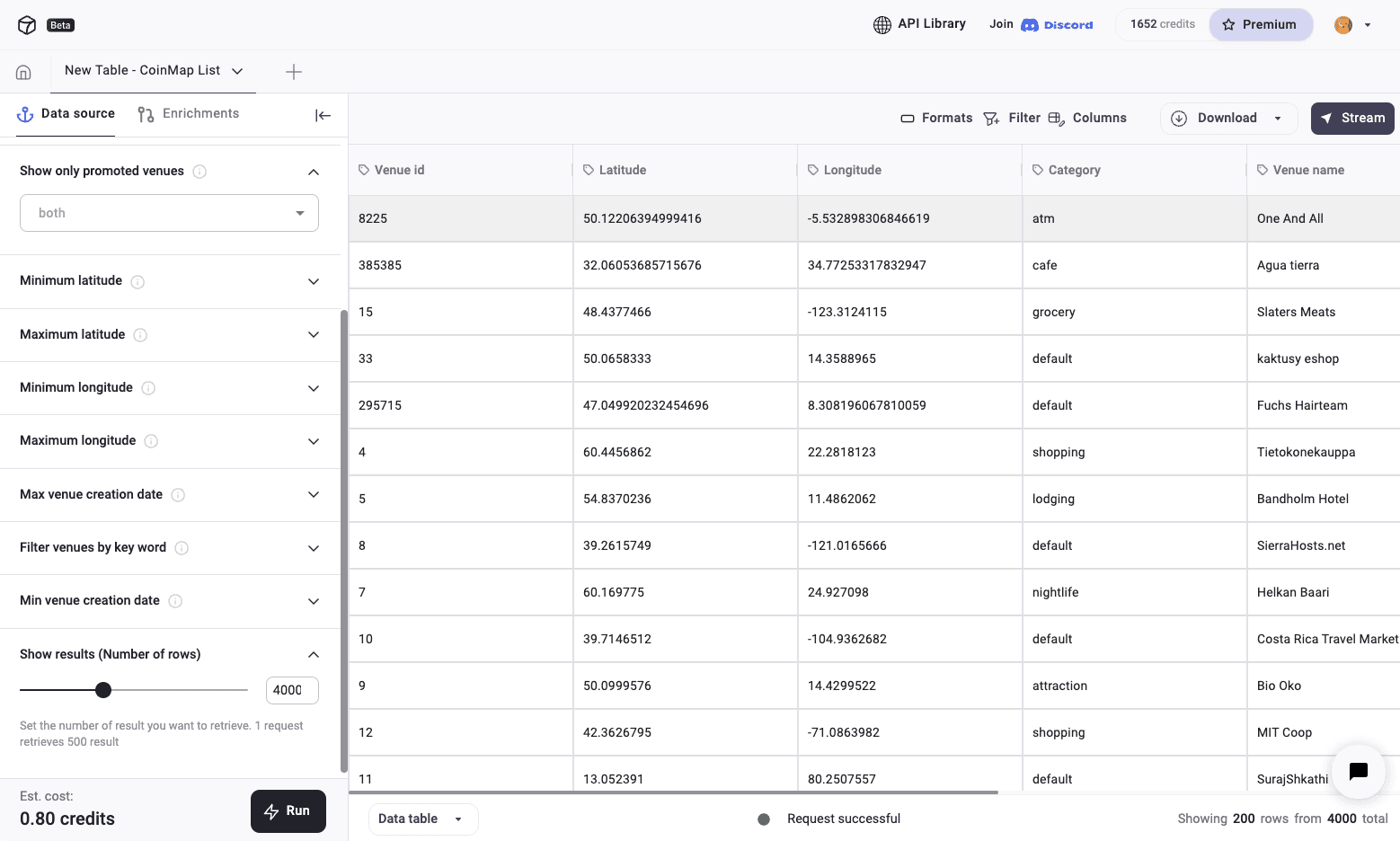The height and width of the screenshot is (841, 1400).
Task: Click the home icon in the sidebar
Action: point(23,71)
